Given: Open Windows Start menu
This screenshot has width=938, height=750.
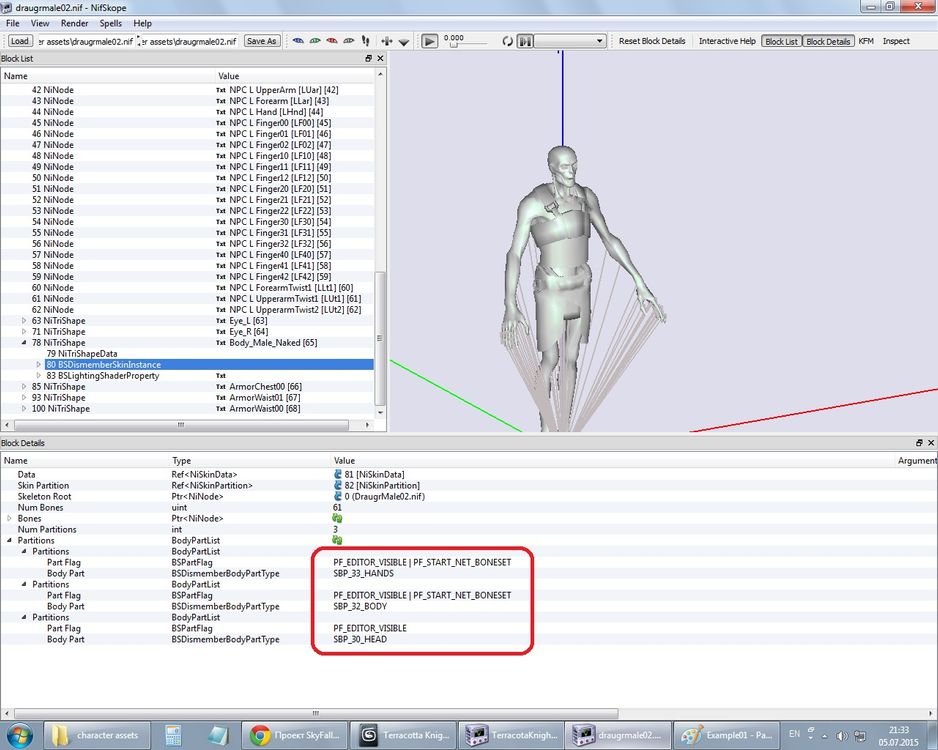Looking at the screenshot, I should tap(20, 734).
